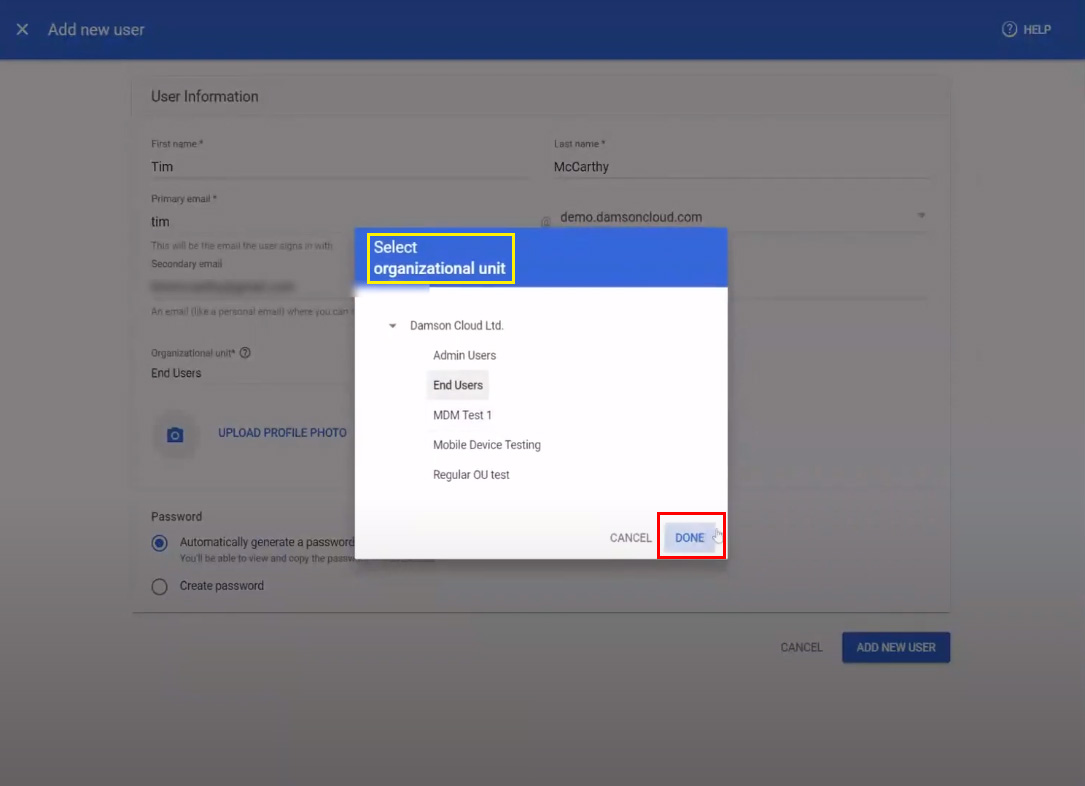Screen dimensions: 1085x786
Task: Click the organizational unit help icon
Action: [245, 353]
